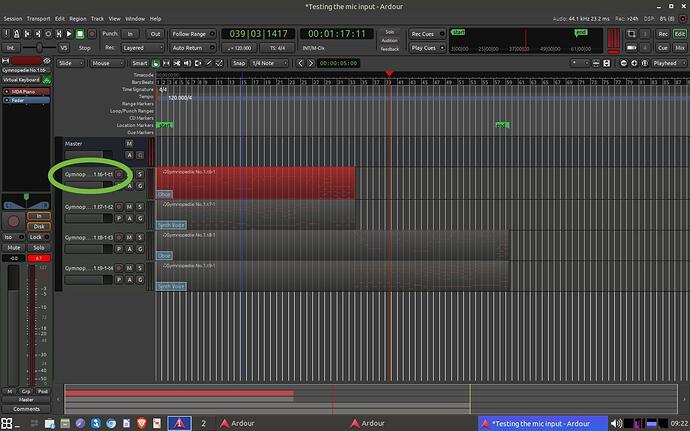Select the Grab mode hand tool
Viewport: 690px width, 431px height.
(x=158, y=62)
